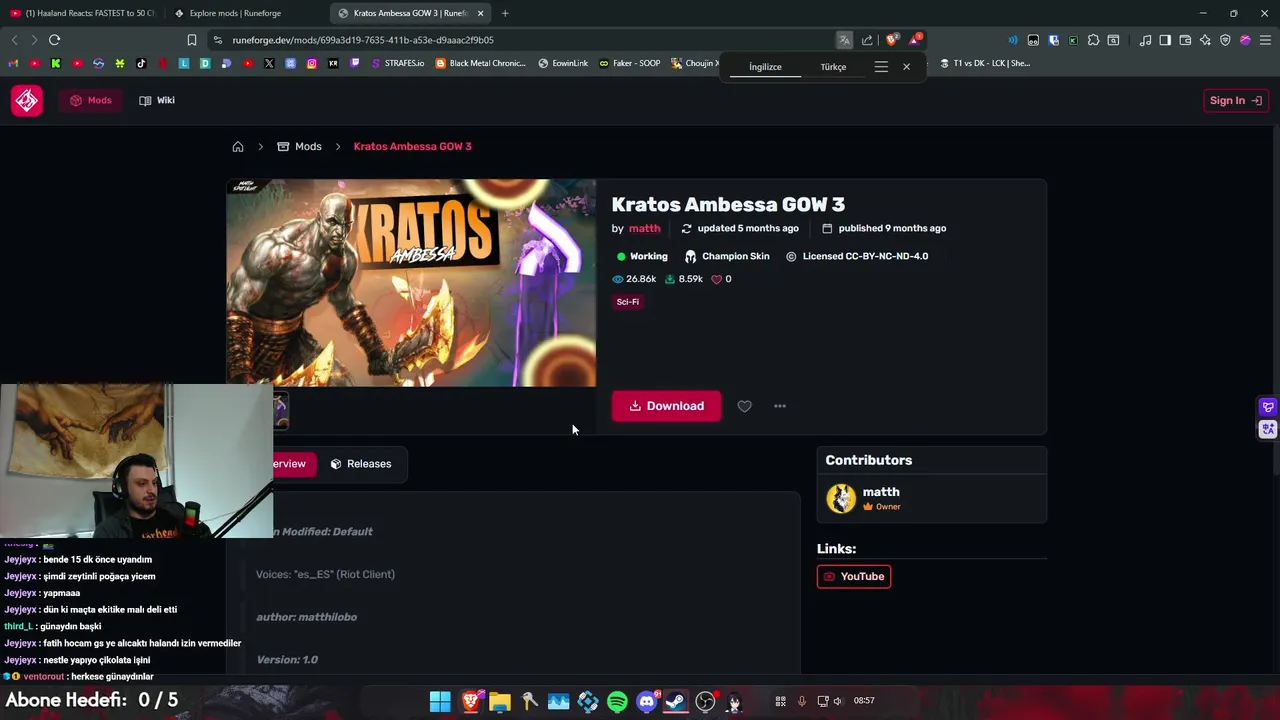Click the Sign In button
The width and height of the screenshot is (1280, 720).
tap(1236, 100)
